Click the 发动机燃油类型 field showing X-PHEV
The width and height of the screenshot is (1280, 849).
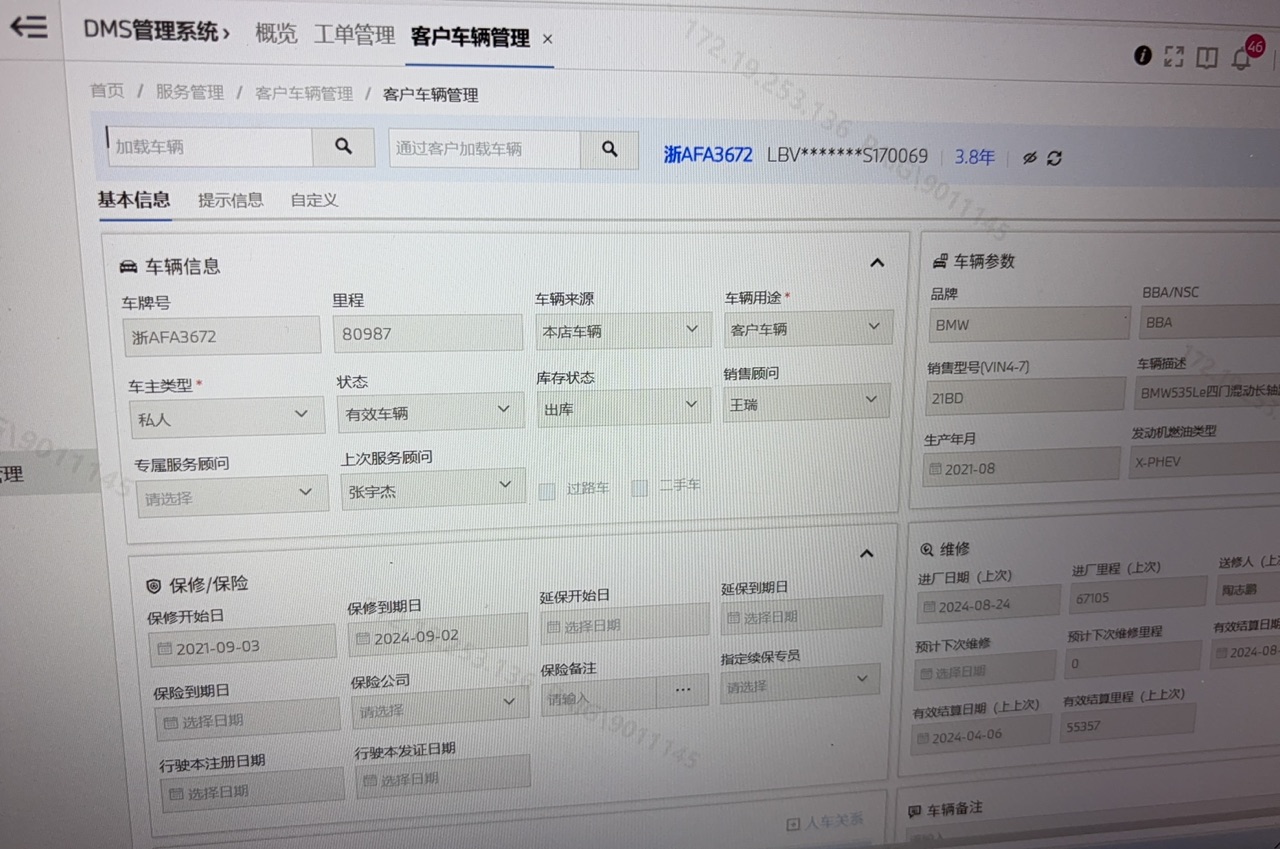click(1205, 462)
